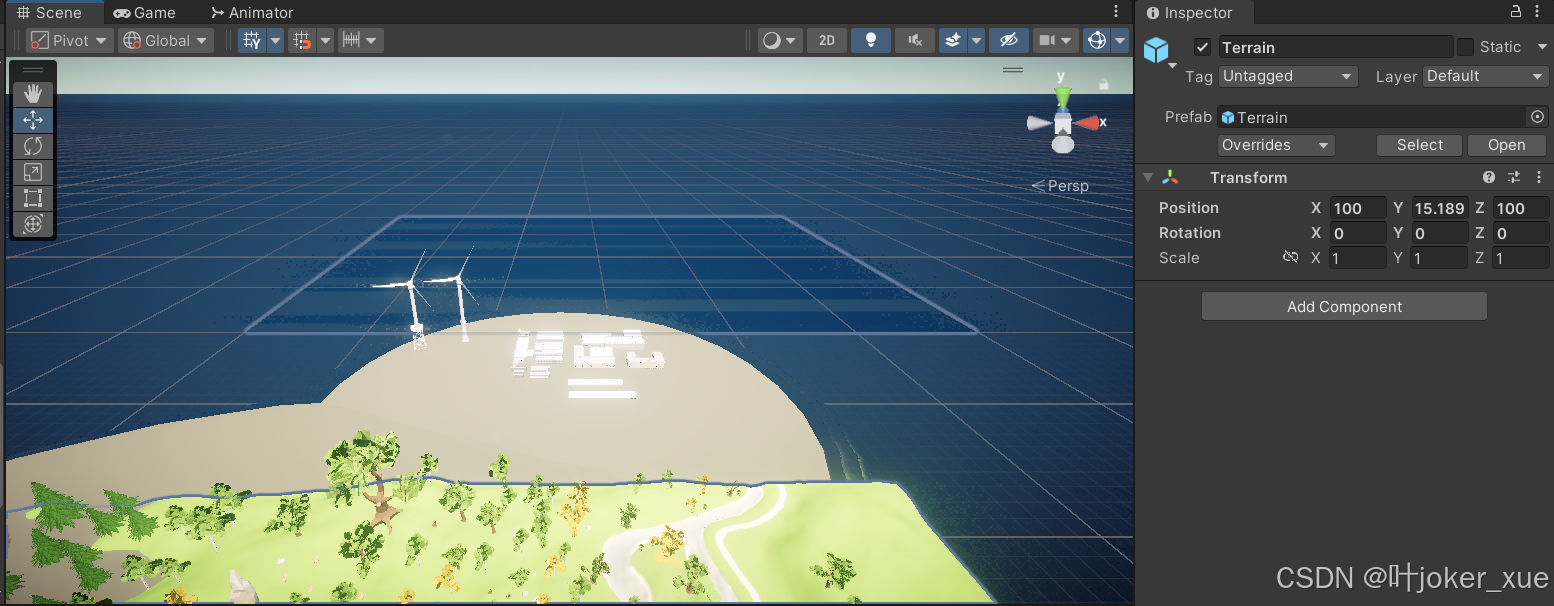Switch to the Game tab

pos(144,12)
